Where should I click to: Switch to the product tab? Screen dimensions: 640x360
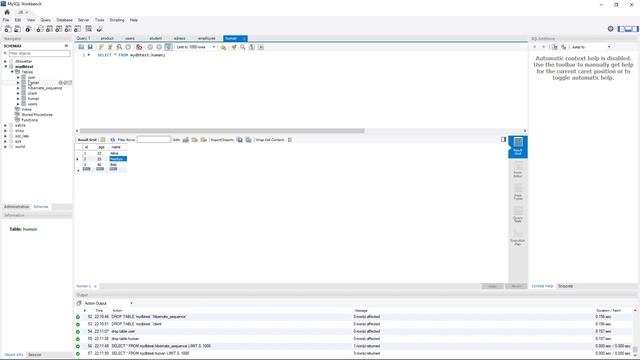pos(107,38)
